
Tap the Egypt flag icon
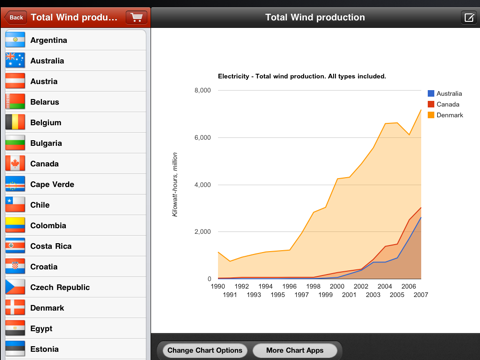click(15, 328)
